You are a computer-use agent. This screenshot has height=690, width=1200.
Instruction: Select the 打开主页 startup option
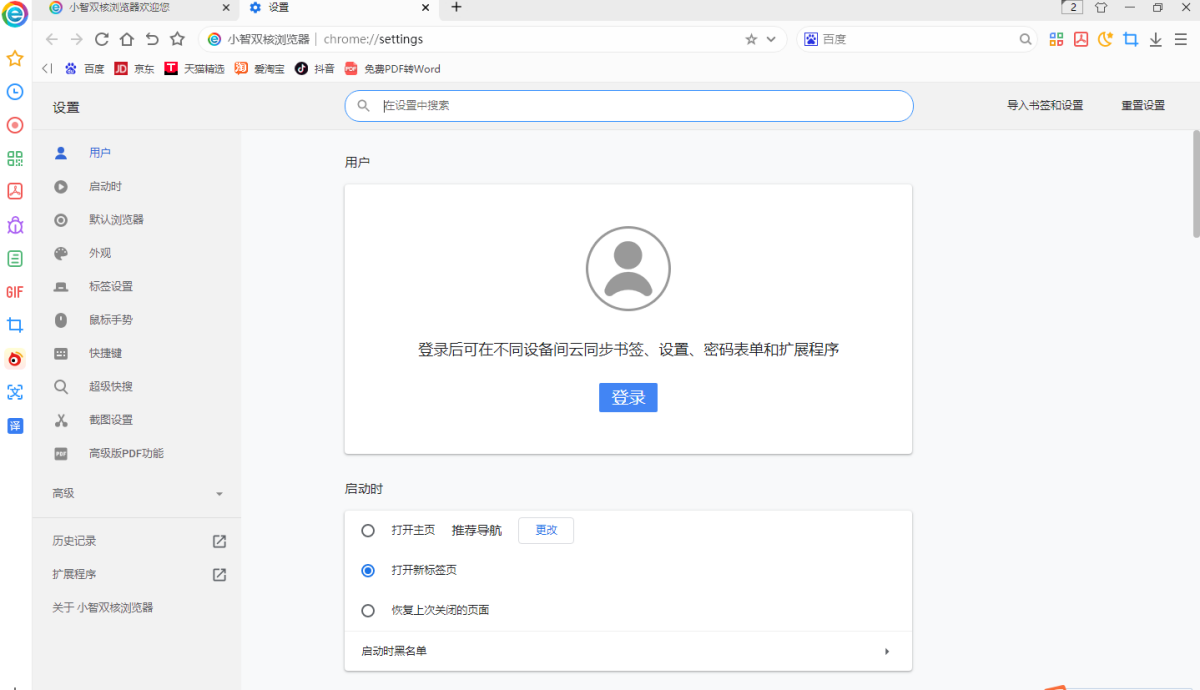pos(368,530)
